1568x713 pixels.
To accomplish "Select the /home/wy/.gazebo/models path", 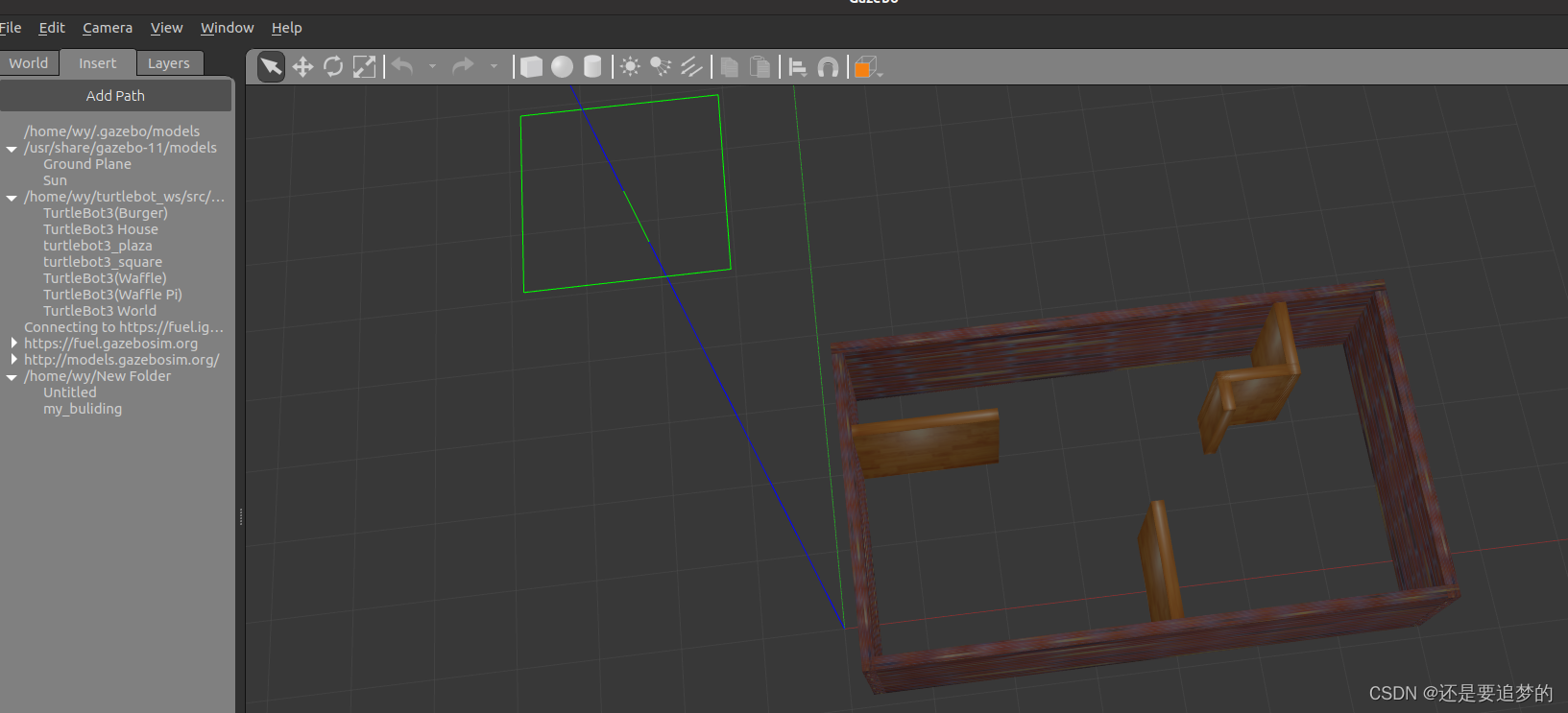I will (111, 131).
